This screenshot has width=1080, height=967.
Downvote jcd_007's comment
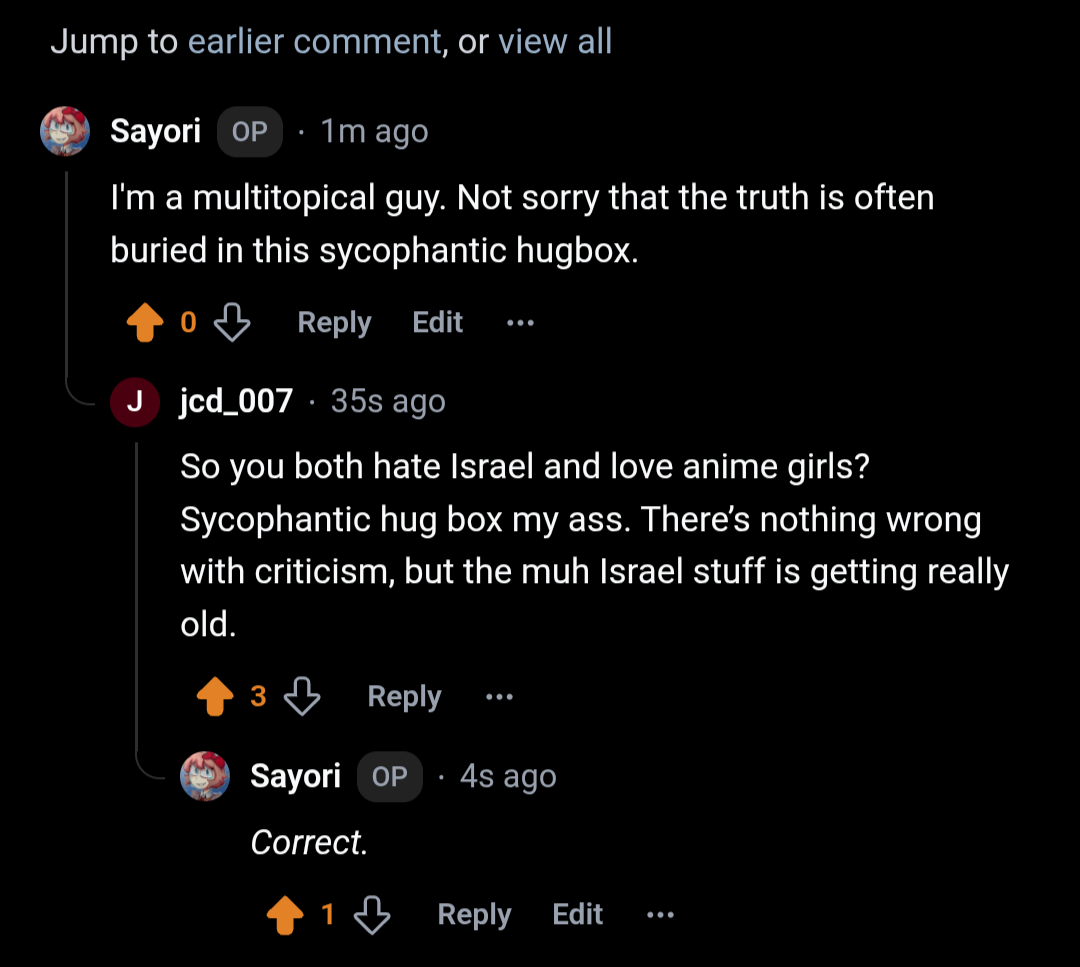pos(302,696)
